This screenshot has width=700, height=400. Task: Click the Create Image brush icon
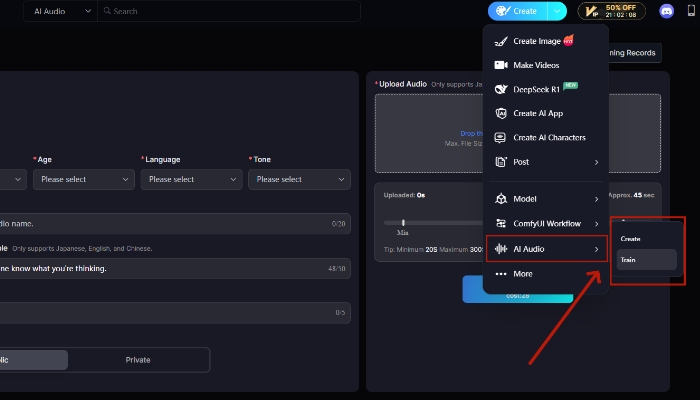(x=501, y=41)
